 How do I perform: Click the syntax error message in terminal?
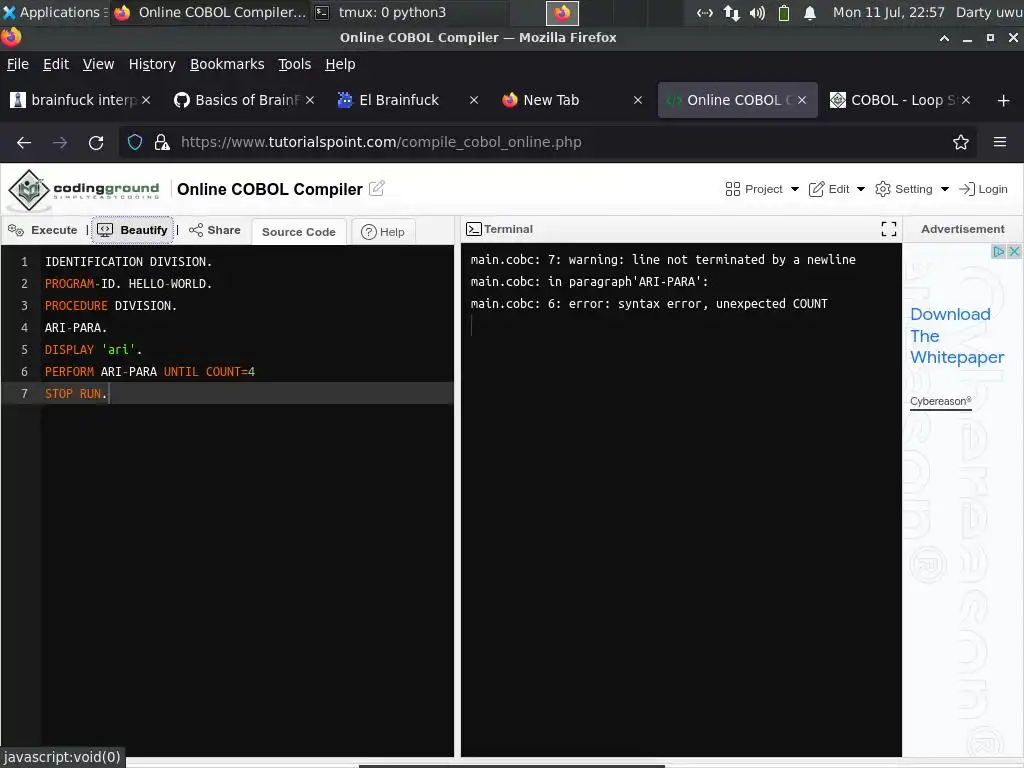tap(648, 304)
